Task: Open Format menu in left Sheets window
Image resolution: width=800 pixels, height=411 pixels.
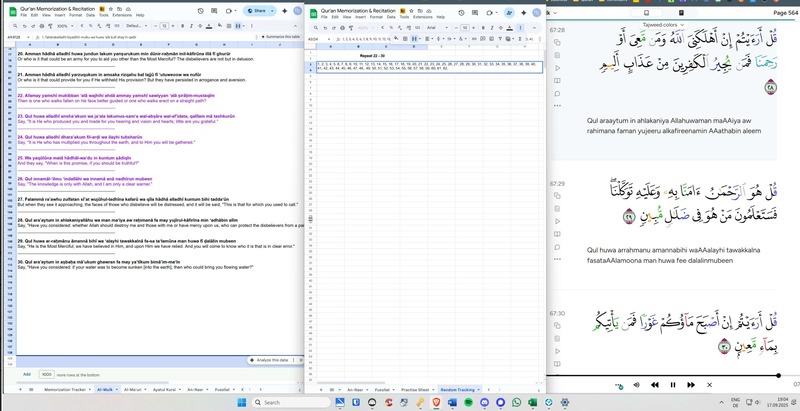Action: pos(76,15)
